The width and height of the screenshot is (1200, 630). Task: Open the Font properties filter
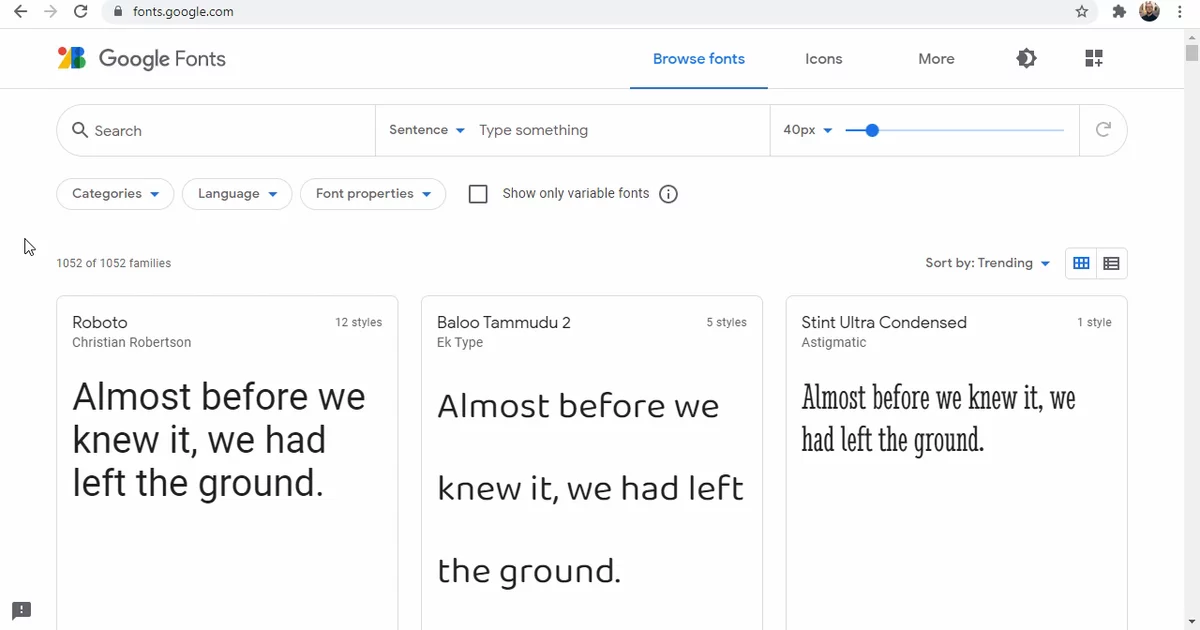point(373,194)
